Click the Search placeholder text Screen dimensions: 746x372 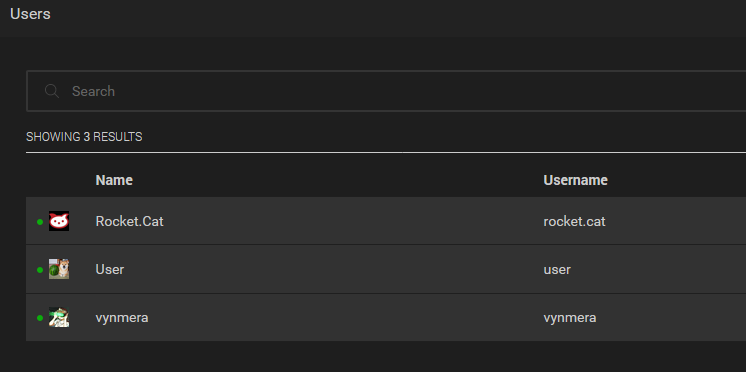point(93,91)
